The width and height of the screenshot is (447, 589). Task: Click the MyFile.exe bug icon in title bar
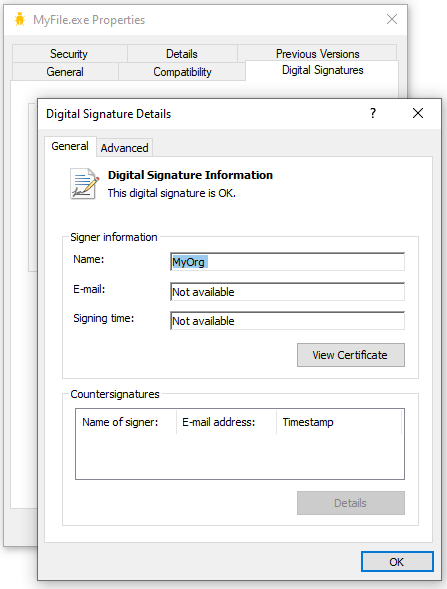20,19
